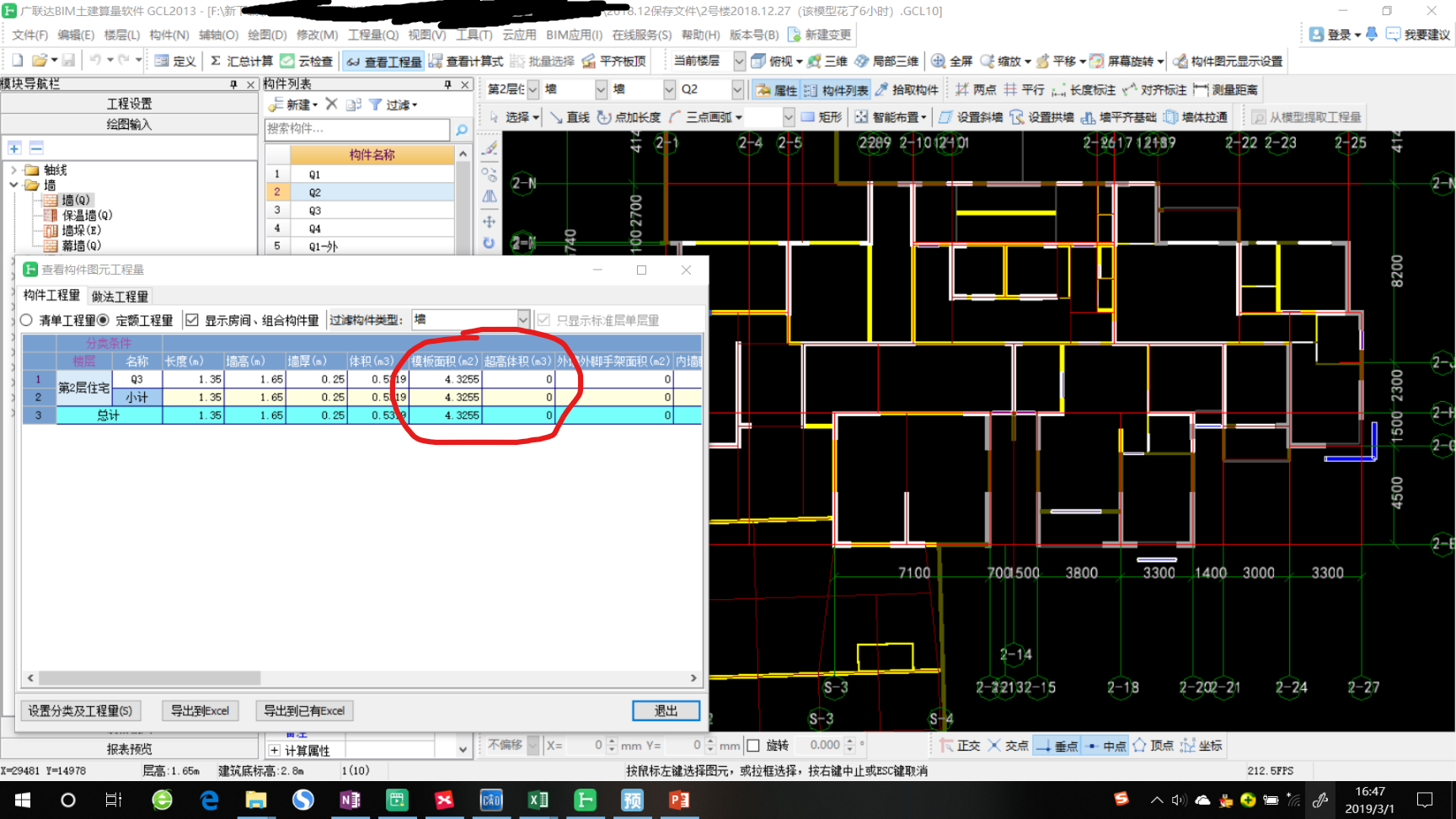Click 测量距离 measure distance tool
Viewport: 1456px width, 819px height.
click(1226, 89)
